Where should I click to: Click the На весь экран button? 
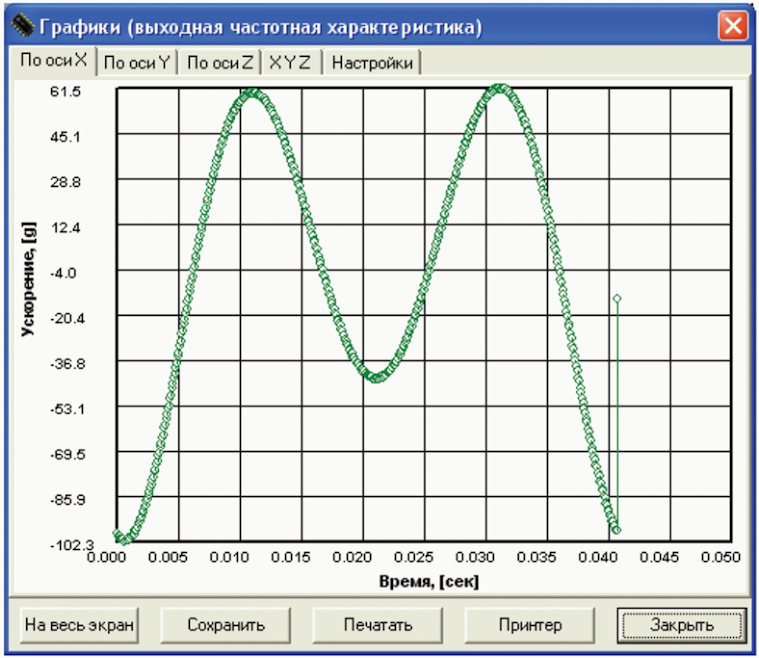pyautogui.click(x=79, y=625)
